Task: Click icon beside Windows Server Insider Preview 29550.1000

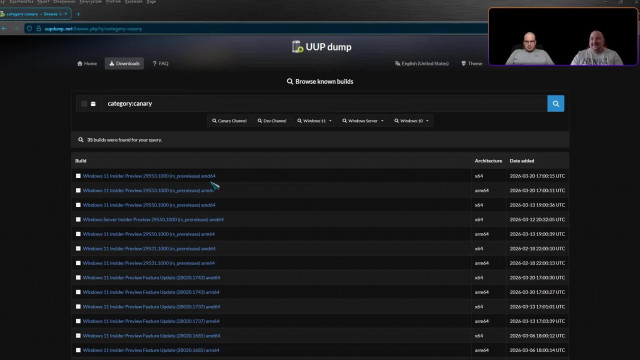Action: click(78, 220)
